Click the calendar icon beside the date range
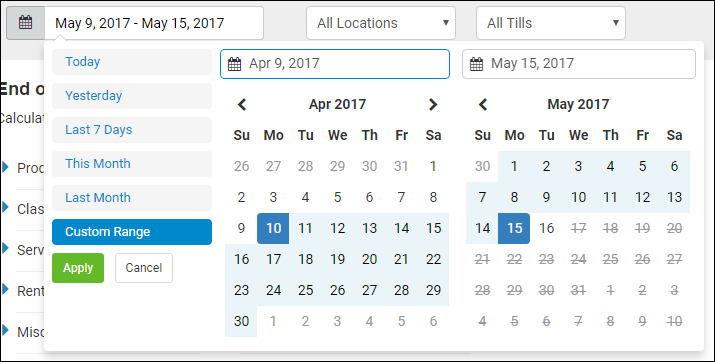Viewport: 715px width, 362px height. pos(25,23)
